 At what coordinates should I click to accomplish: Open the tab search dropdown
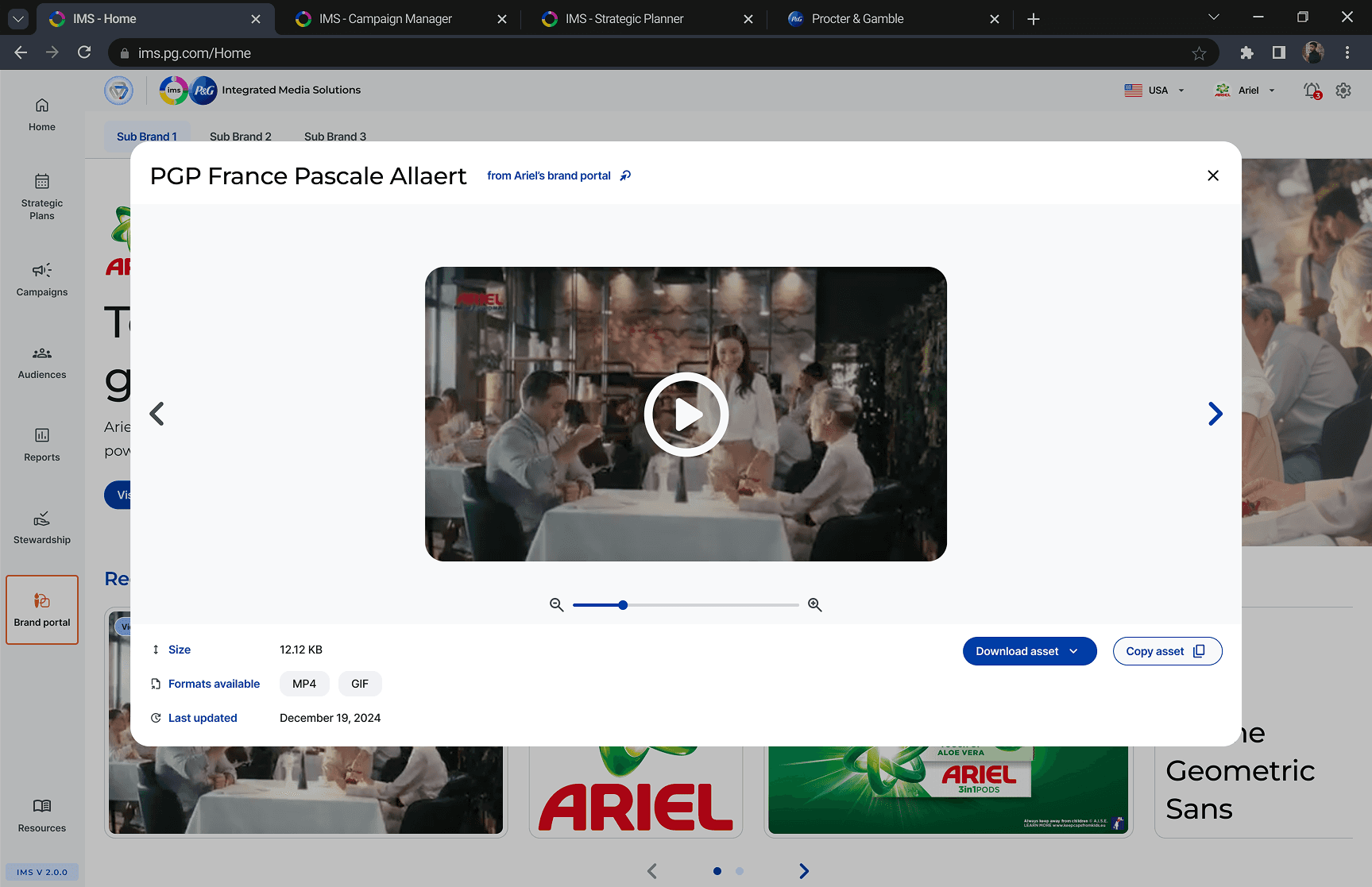pyautogui.click(x=18, y=18)
